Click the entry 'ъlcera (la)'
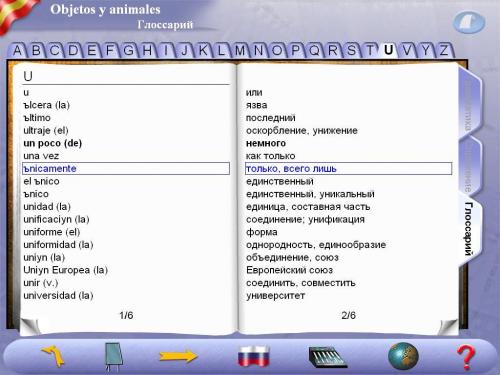 [x=47, y=105]
